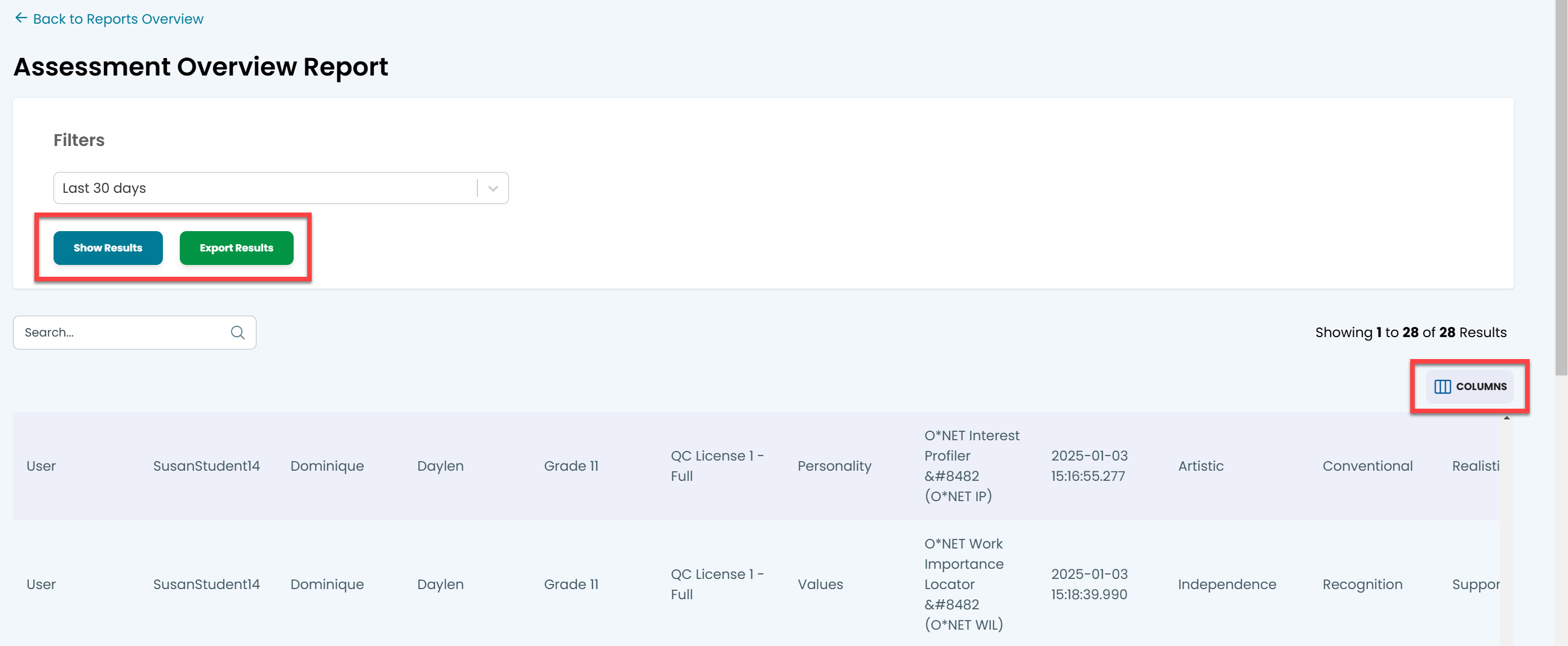This screenshot has width=1568, height=646.
Task: Click Export Results button
Action: click(236, 248)
